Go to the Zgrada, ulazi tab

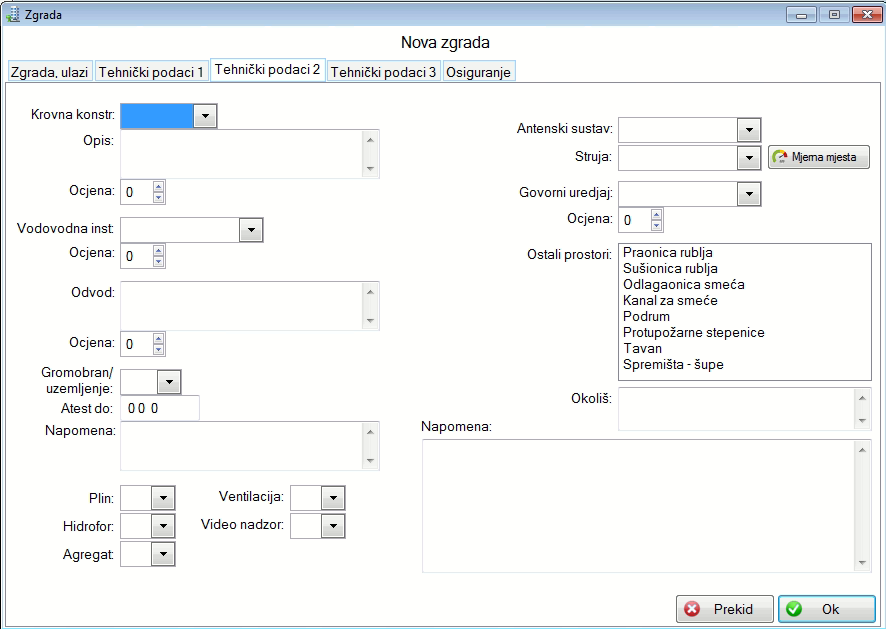pos(49,72)
